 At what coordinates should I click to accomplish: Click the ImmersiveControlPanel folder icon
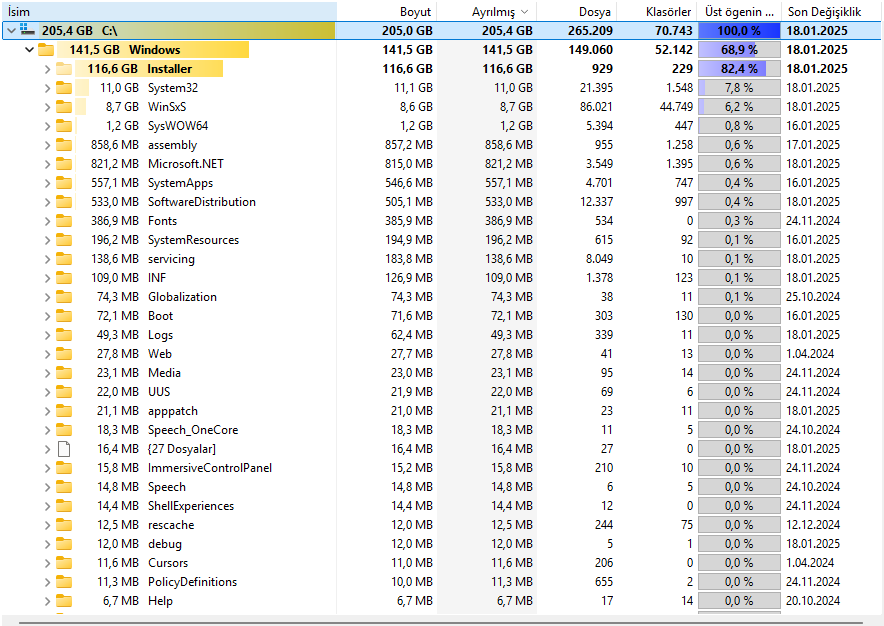(64, 468)
